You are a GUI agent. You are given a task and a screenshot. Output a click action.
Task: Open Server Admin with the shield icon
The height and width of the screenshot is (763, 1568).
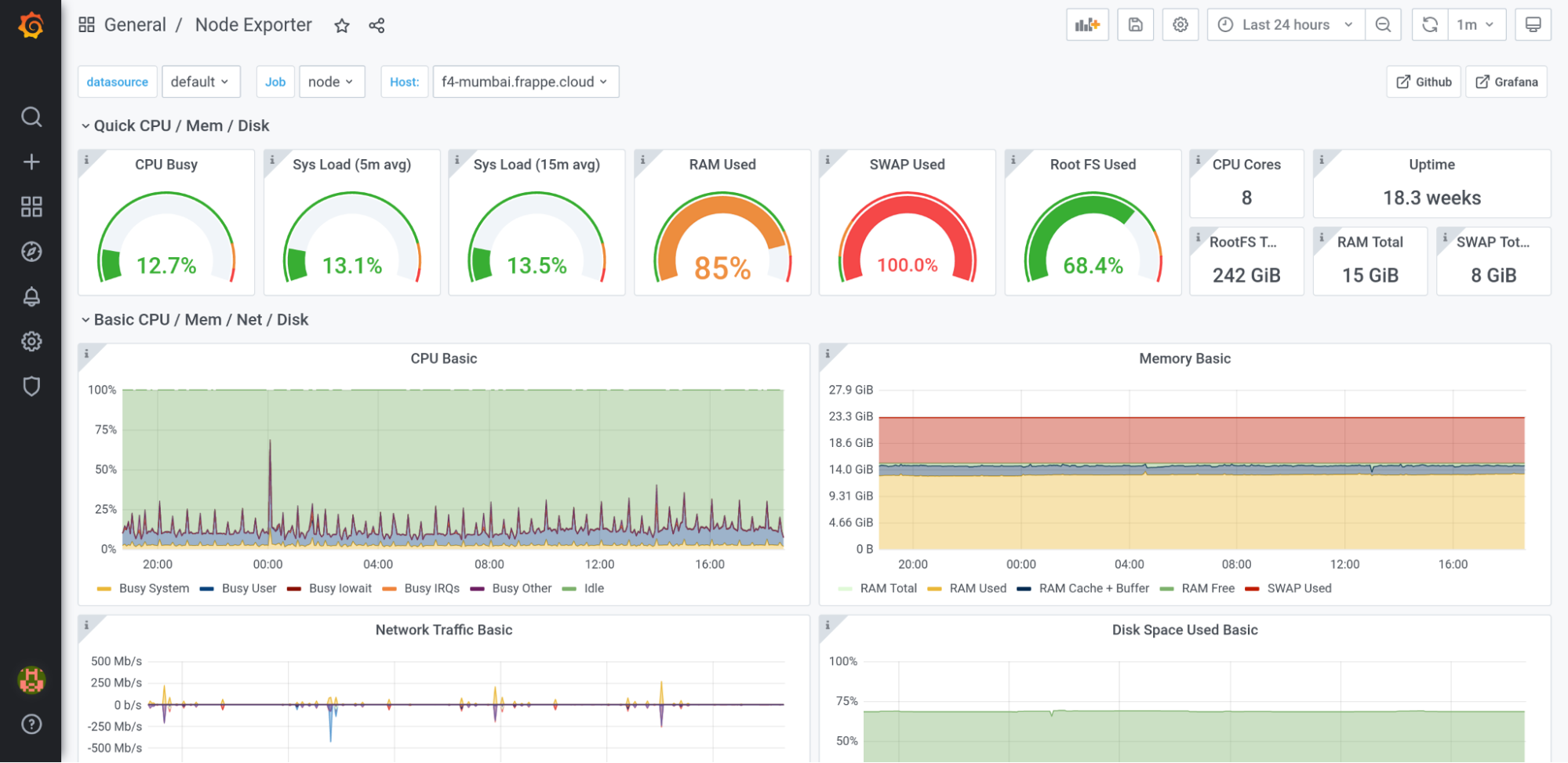pos(31,386)
